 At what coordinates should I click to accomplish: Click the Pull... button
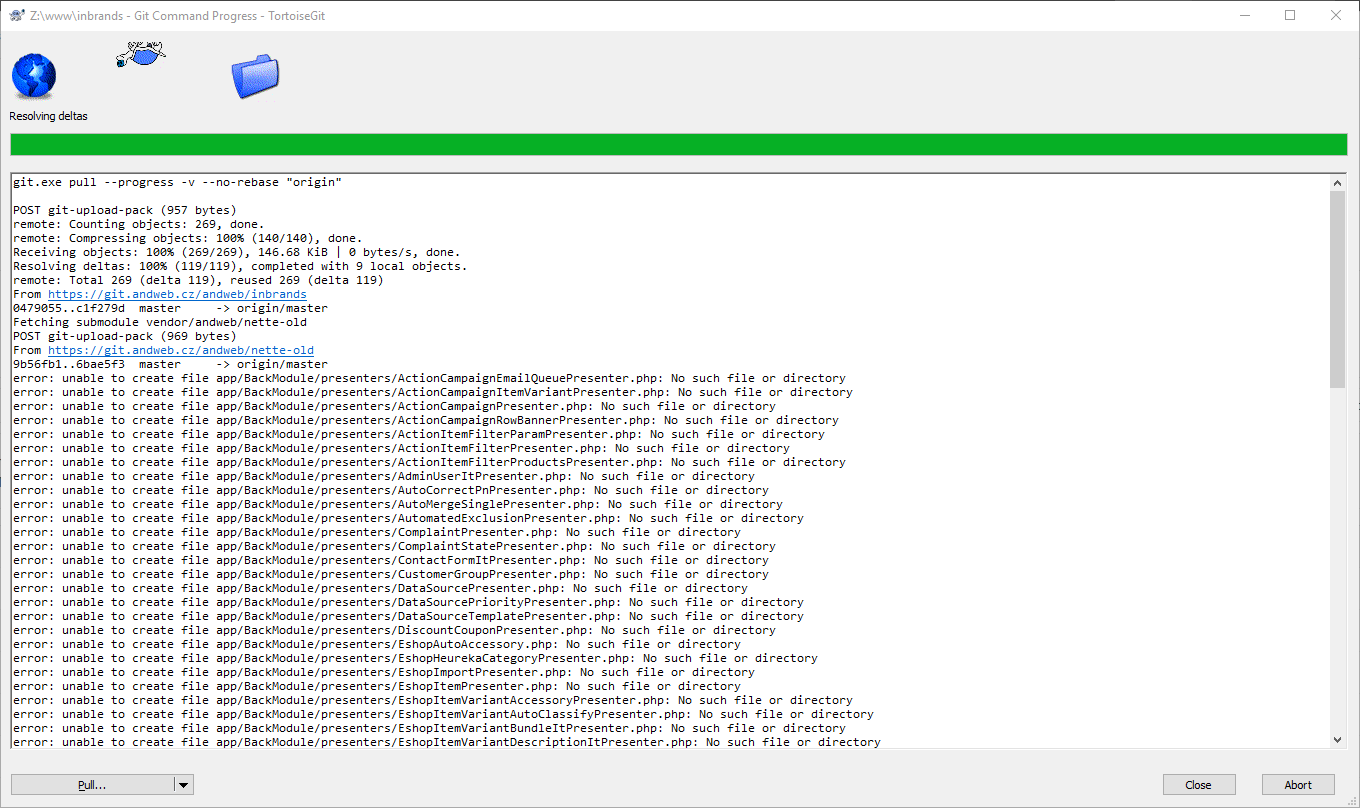click(x=92, y=785)
